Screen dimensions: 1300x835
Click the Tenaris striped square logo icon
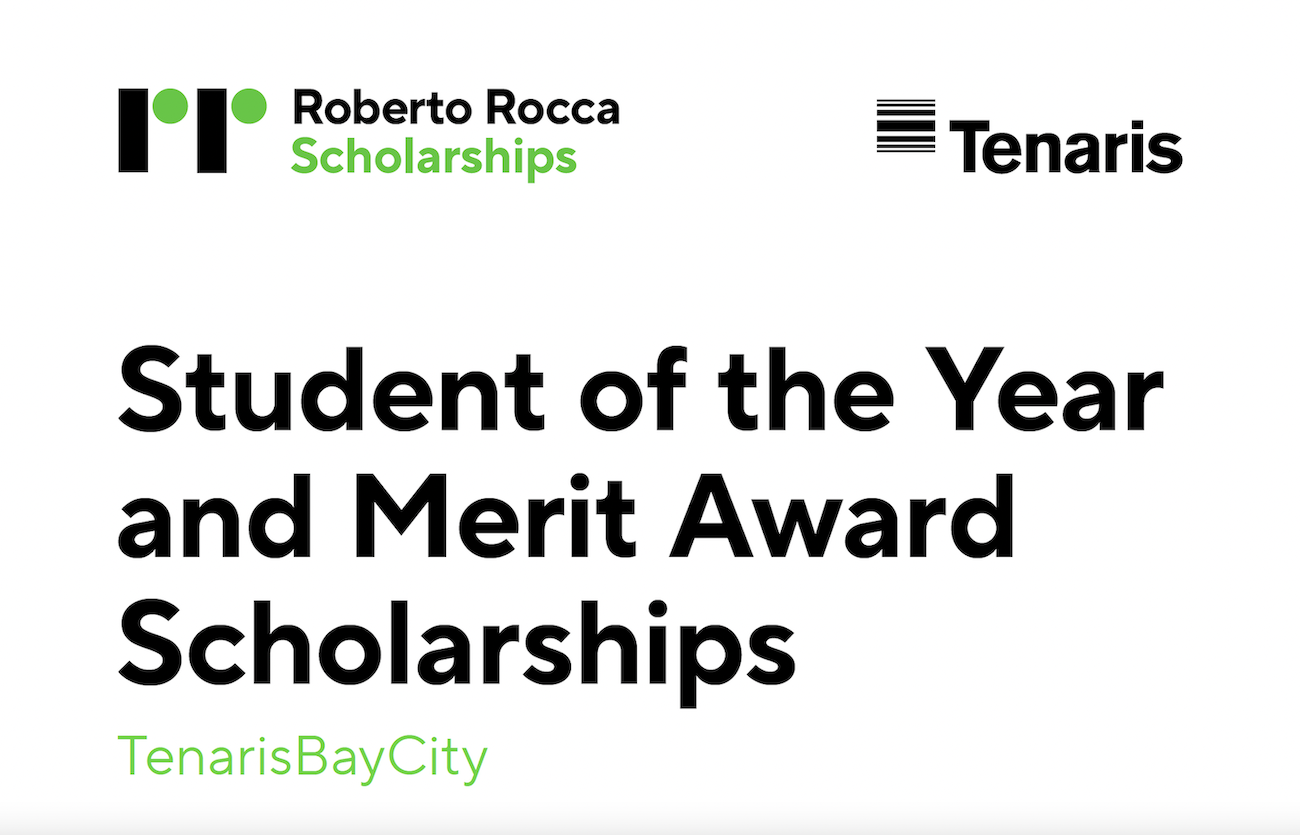click(906, 126)
